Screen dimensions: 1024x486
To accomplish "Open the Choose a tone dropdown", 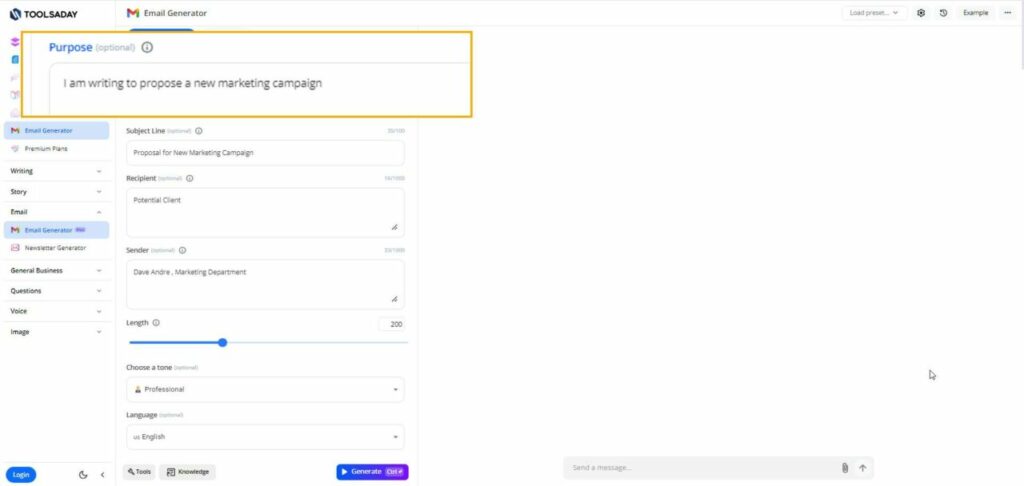I will (265, 389).
